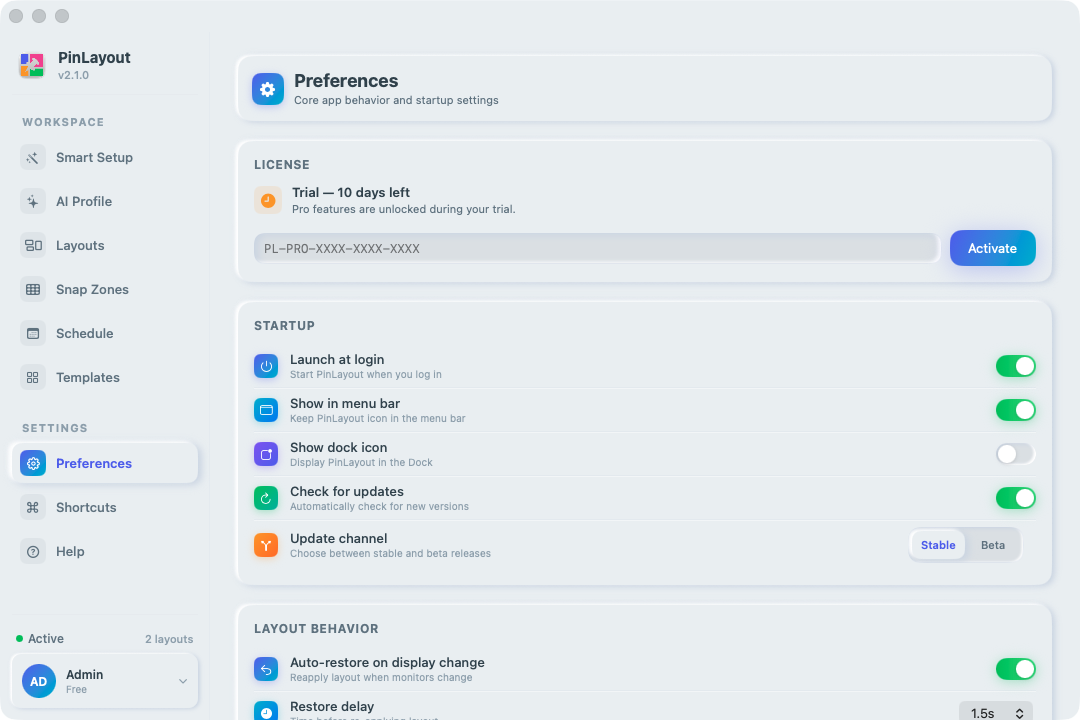Click the AD user avatar
This screenshot has width=1080, height=720.
(x=39, y=681)
